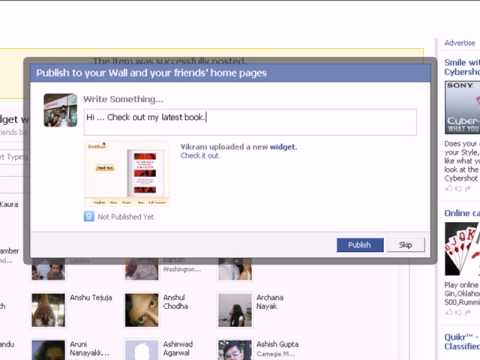The width and height of the screenshot is (480, 360).
Task: Click the Not Published Yet icon
Action: point(89,217)
